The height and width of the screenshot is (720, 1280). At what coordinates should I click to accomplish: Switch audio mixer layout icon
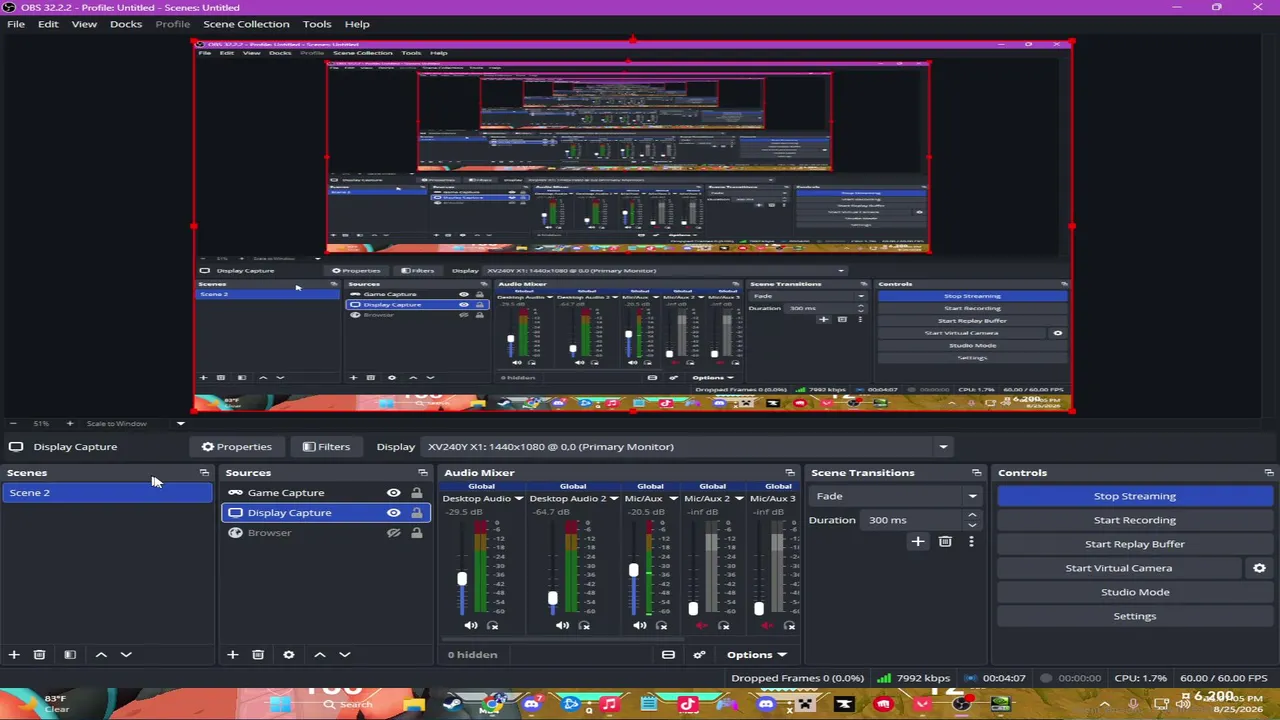click(x=668, y=655)
